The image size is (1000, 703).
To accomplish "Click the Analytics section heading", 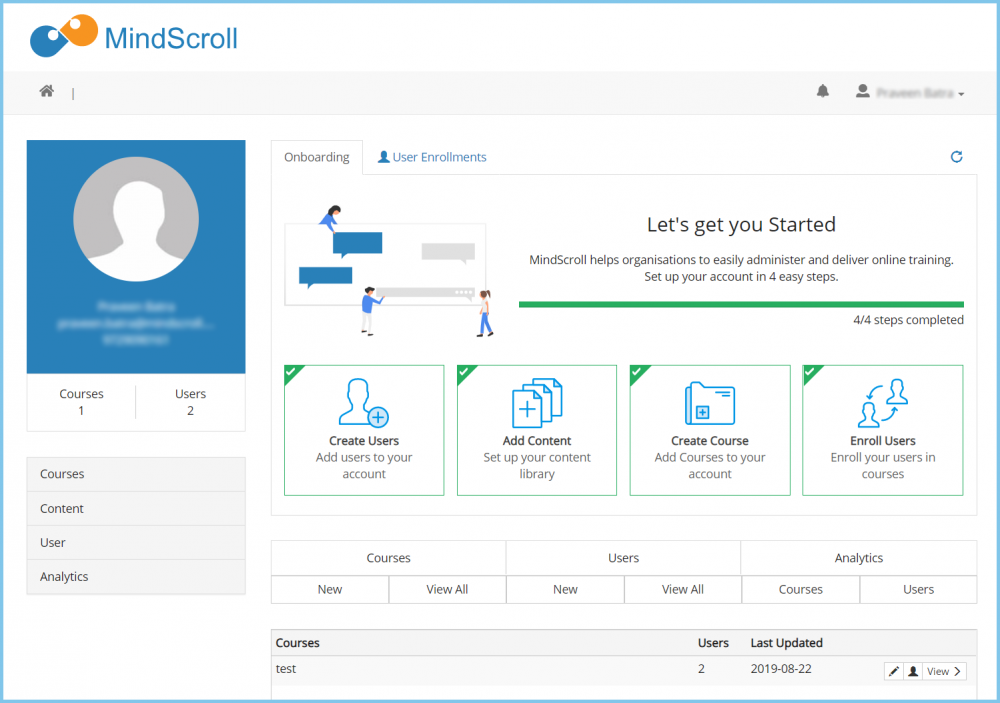I will point(858,558).
